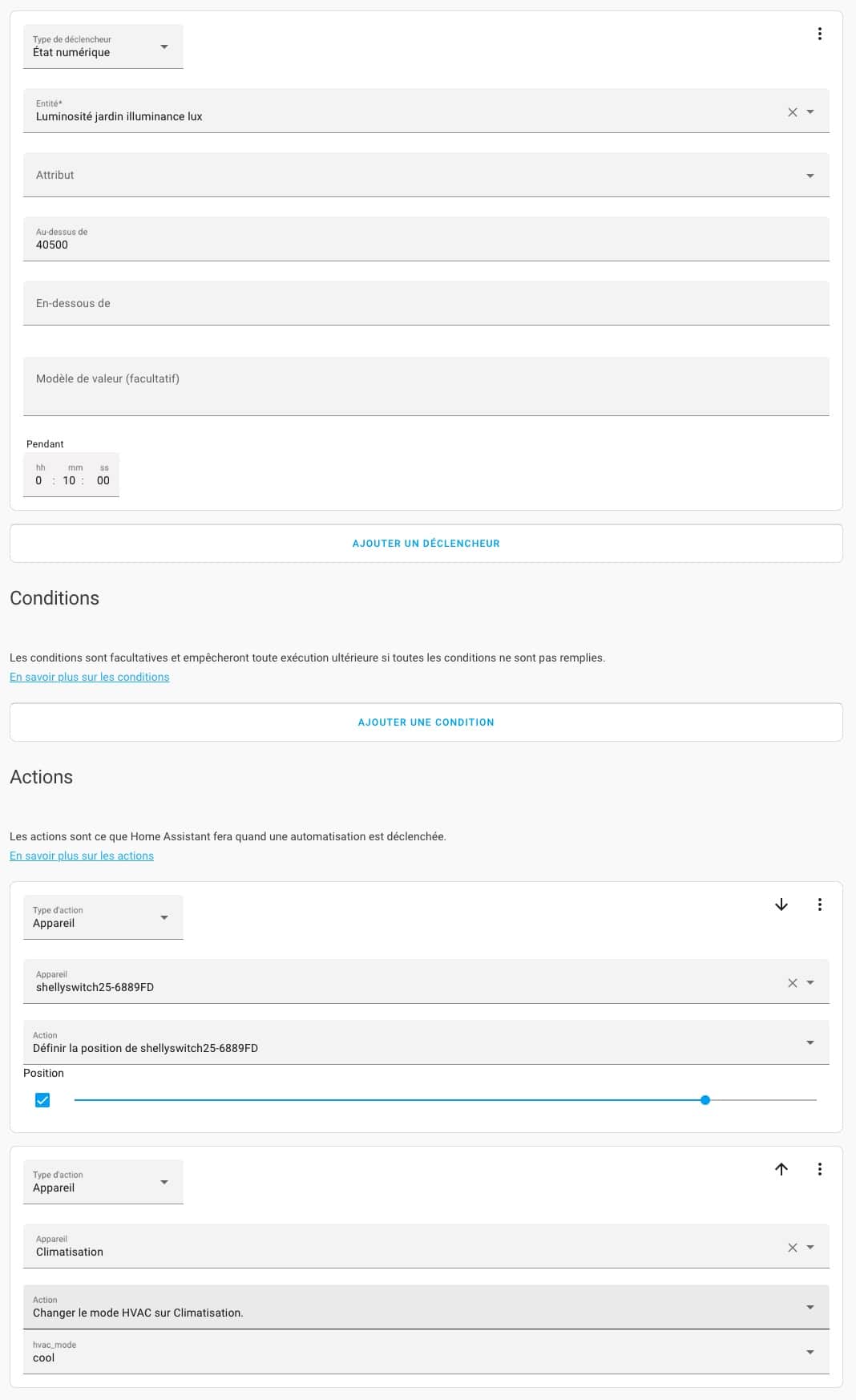Click Ajouter une condition button
Viewport: 856px width, 1400px height.
[x=426, y=722]
